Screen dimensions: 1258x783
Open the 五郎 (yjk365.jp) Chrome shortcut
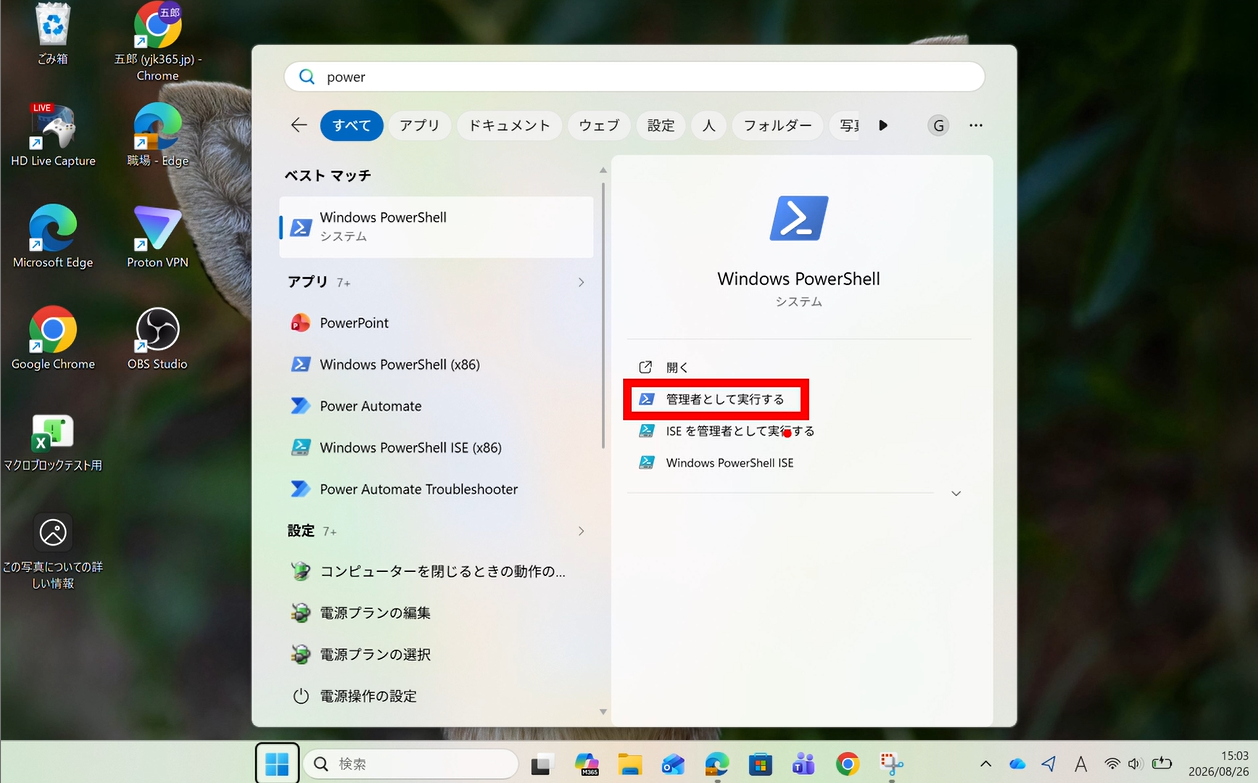tap(157, 41)
